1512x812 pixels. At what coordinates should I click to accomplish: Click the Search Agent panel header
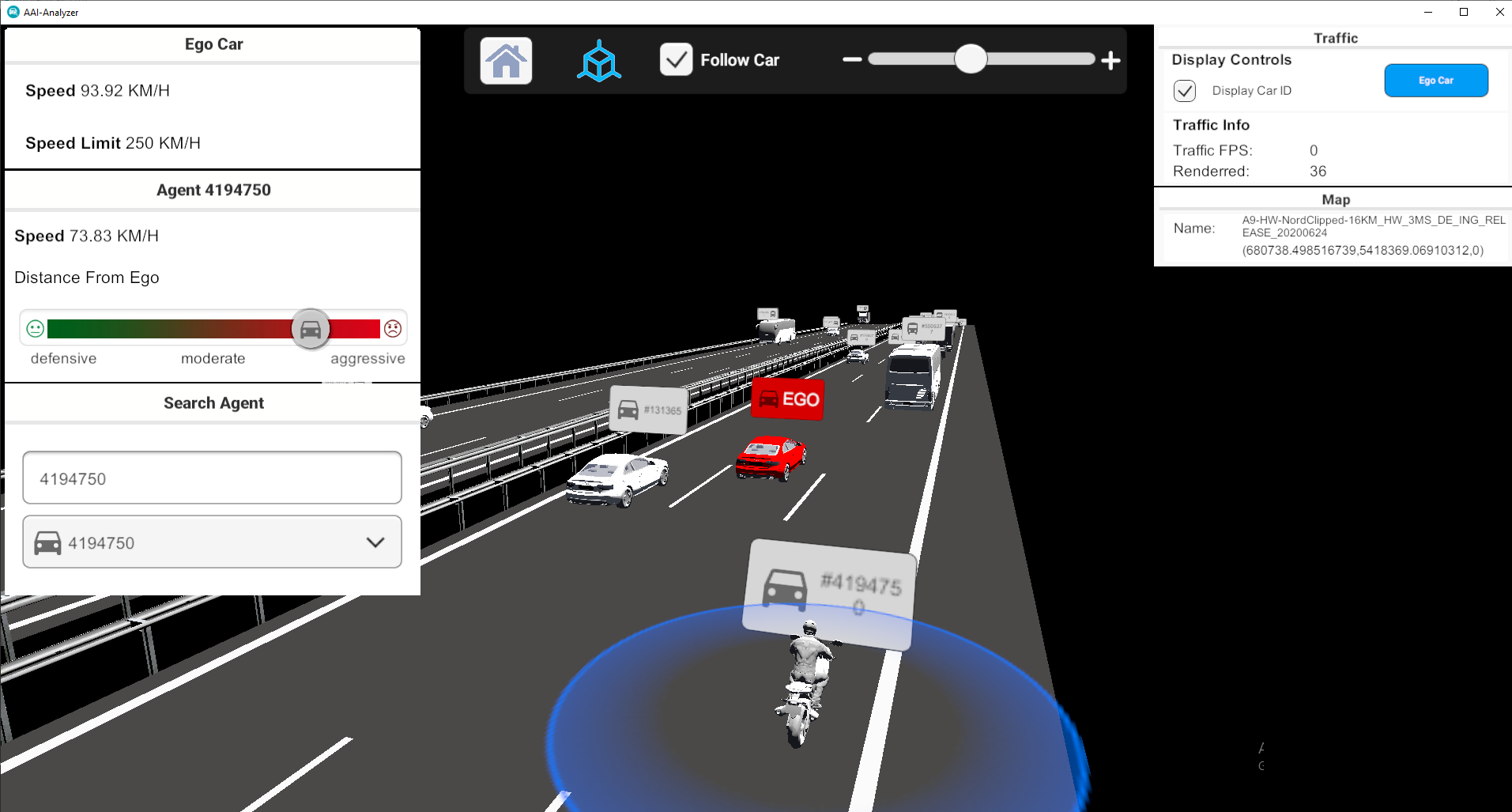213,403
